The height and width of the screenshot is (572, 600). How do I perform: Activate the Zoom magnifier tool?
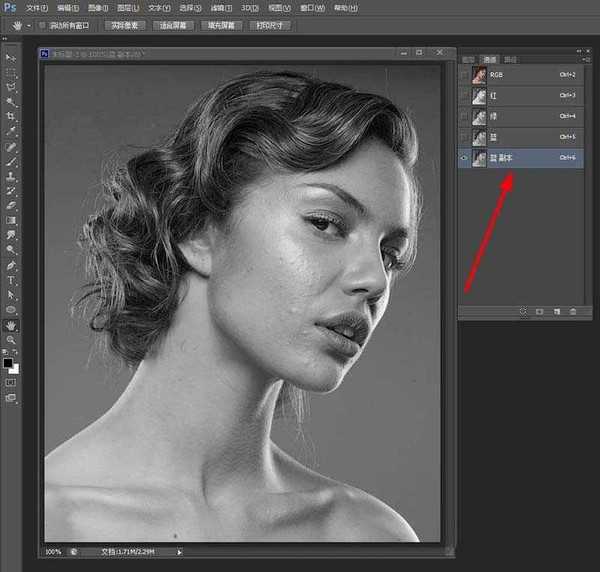pos(11,340)
